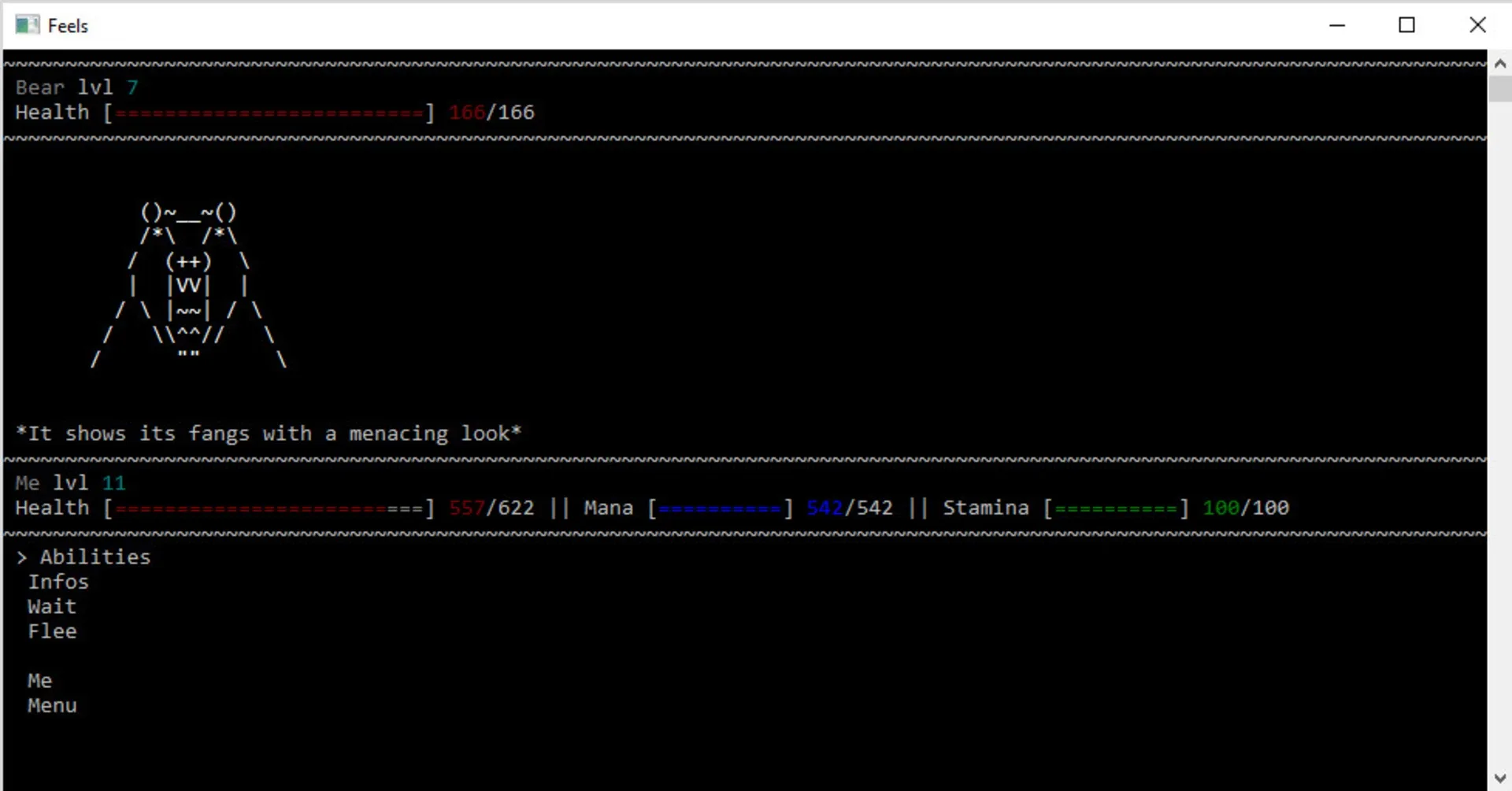
Task: Click the scrollbar up arrow
Action: (1499, 64)
